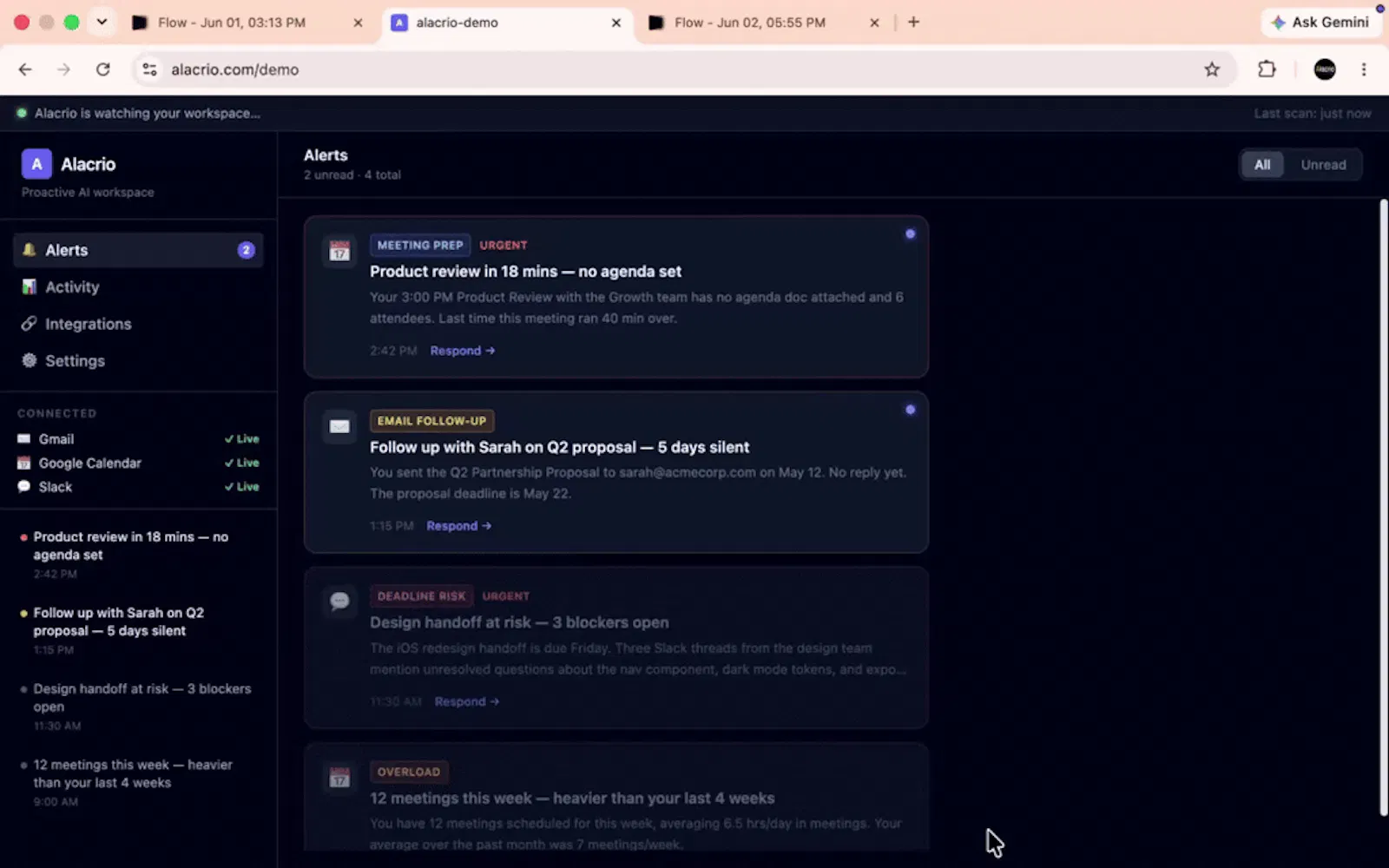Click the MEETING PREP tag
The image size is (1389, 868).
point(420,246)
